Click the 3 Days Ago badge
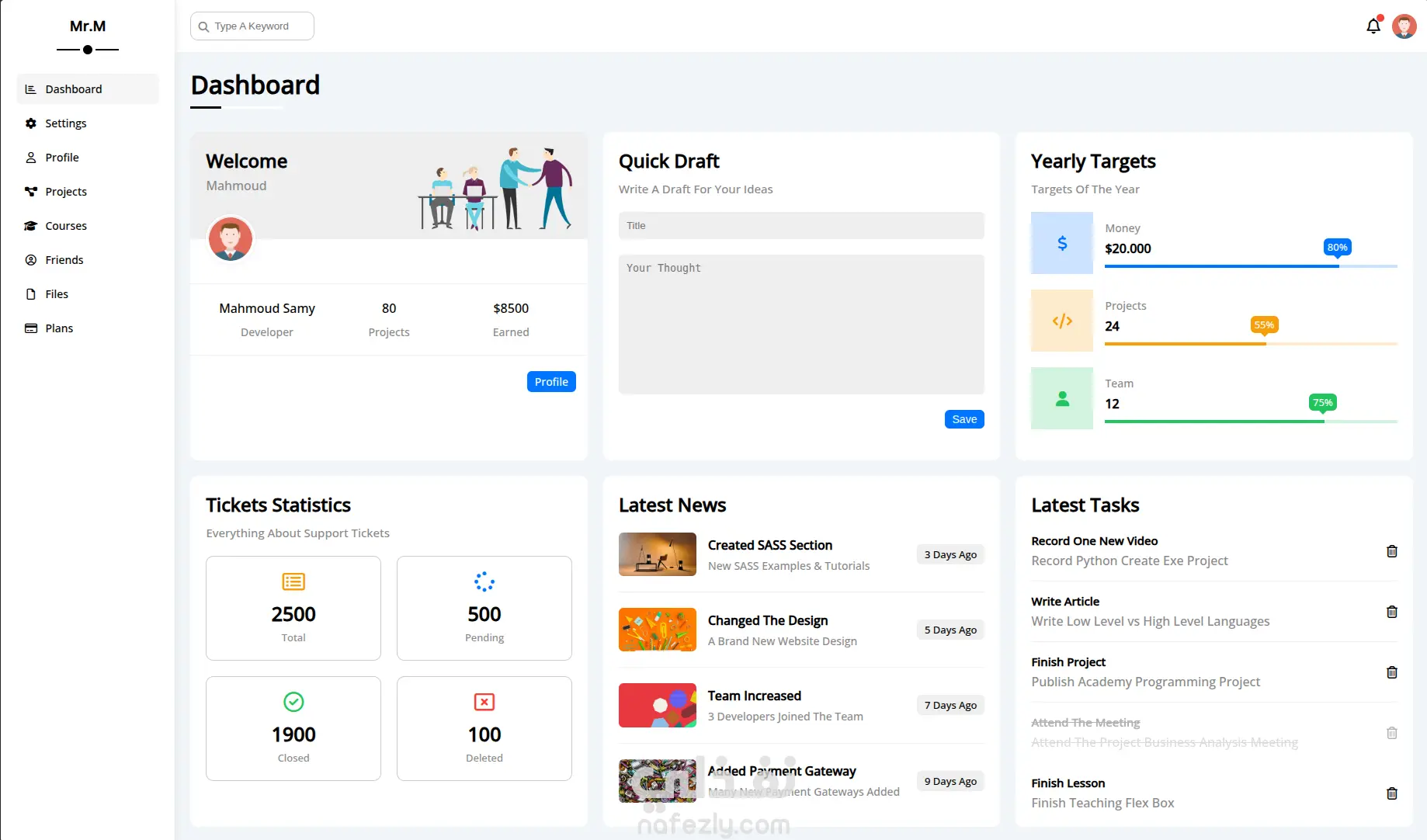 (950, 554)
